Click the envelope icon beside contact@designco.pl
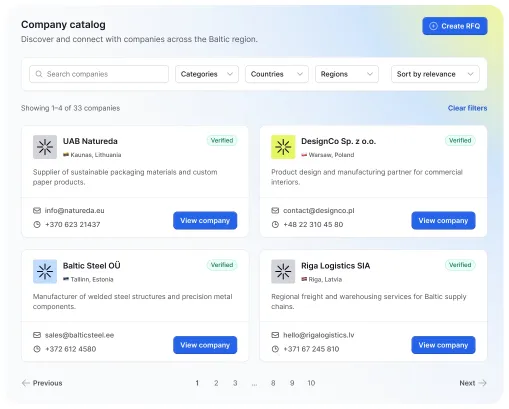 (275, 211)
